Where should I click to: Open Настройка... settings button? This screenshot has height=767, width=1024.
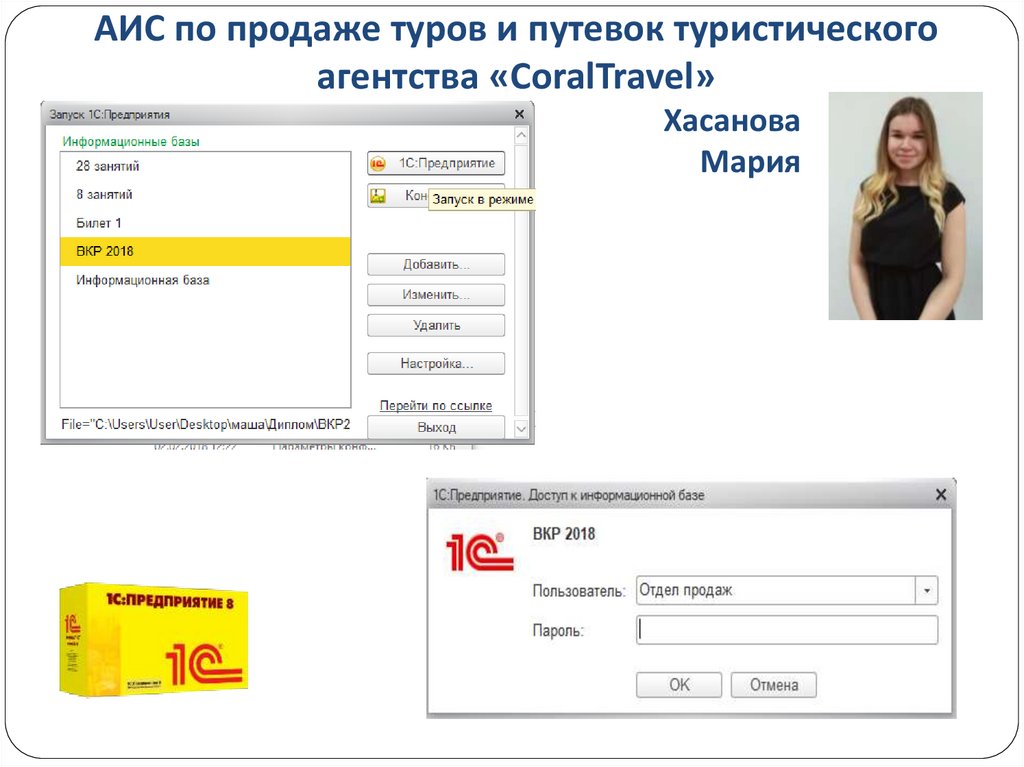(436, 363)
